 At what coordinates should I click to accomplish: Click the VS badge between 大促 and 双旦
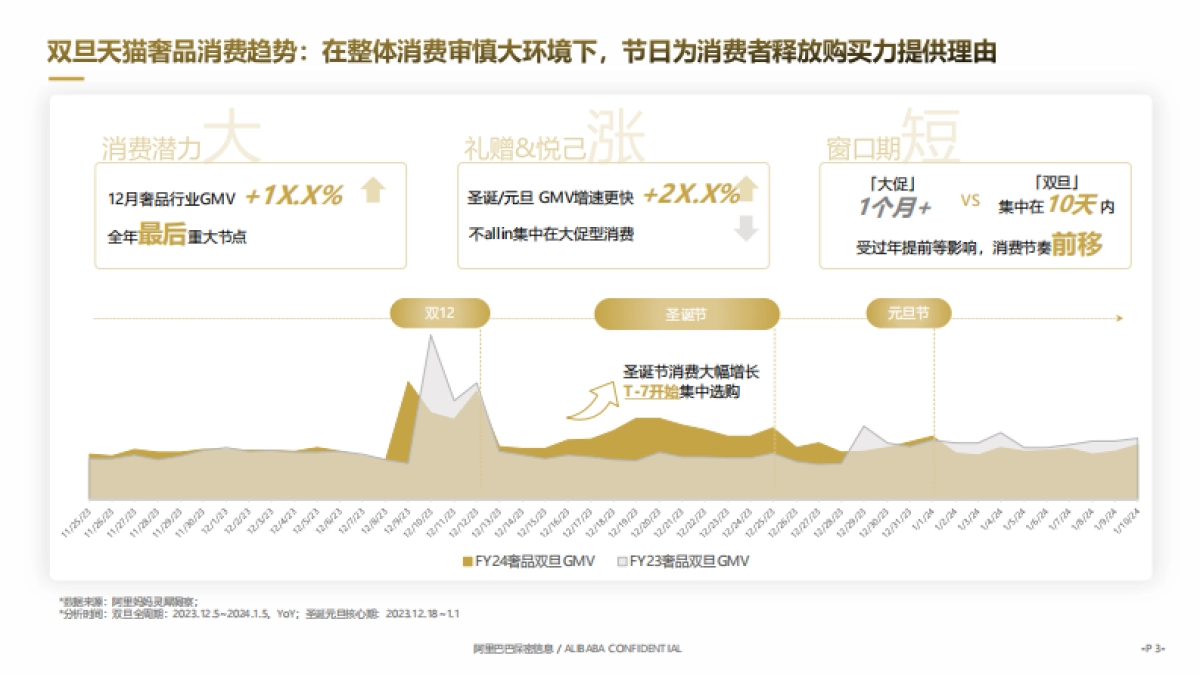click(968, 200)
